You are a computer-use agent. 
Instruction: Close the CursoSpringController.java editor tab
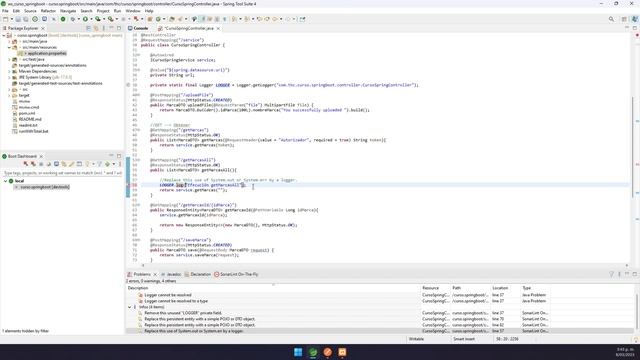pos(218,29)
